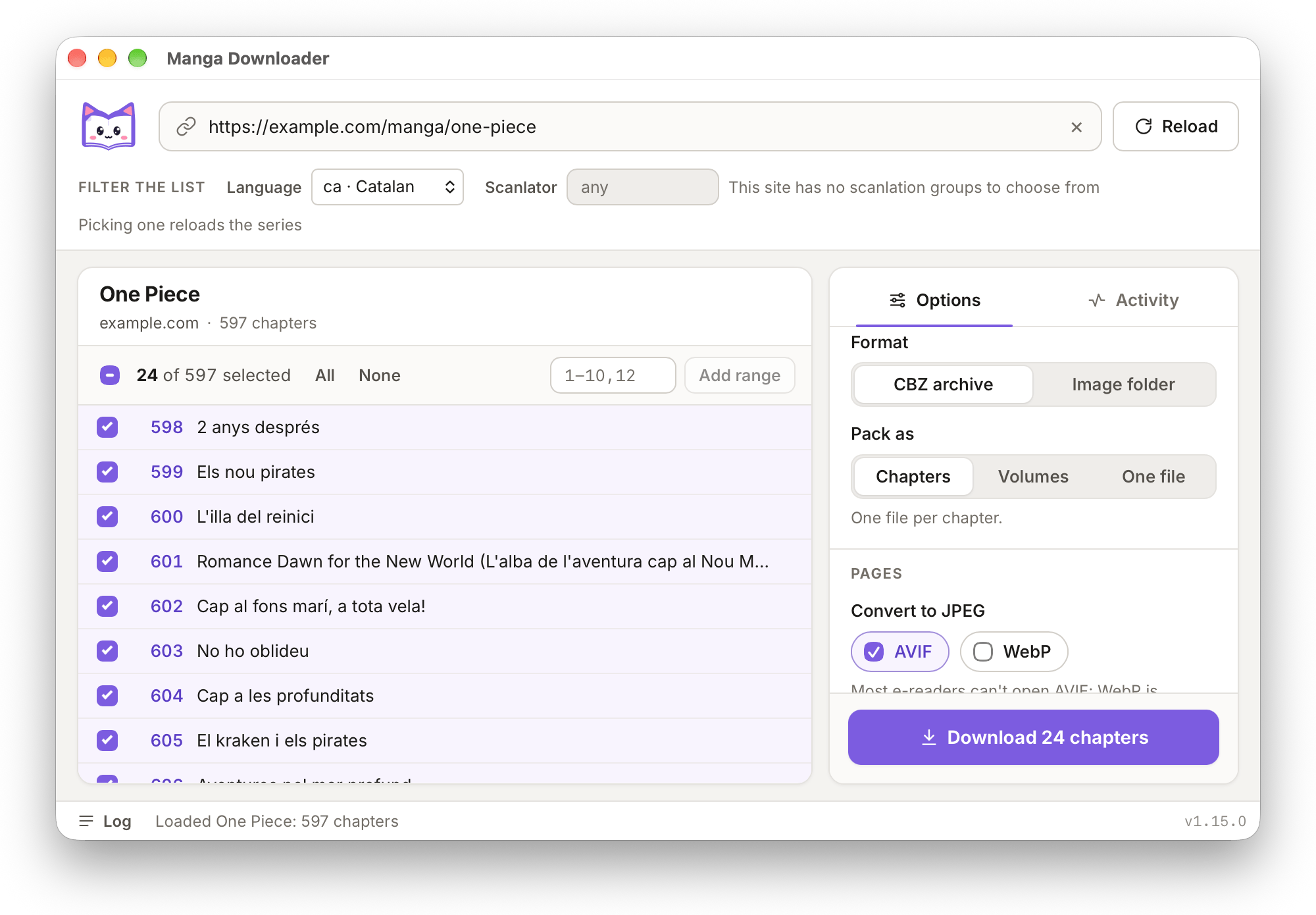Image resolution: width=1316 pixels, height=915 pixels.
Task: Switch to the Activity tab
Action: [x=1133, y=300]
